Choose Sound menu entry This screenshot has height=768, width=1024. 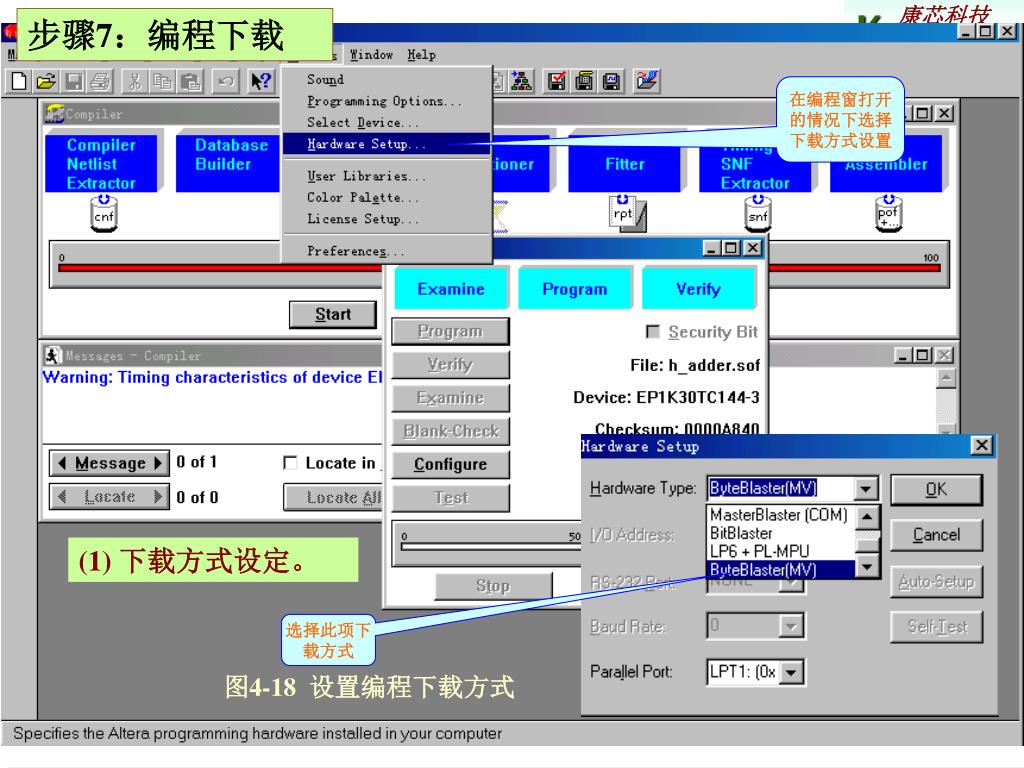387,80
